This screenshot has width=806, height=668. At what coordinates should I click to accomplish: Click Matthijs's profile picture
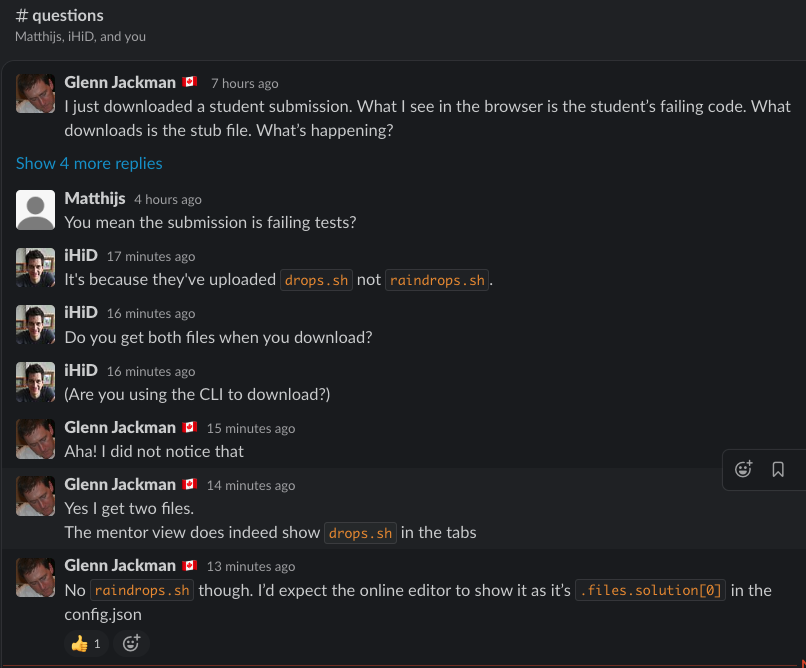[35, 210]
